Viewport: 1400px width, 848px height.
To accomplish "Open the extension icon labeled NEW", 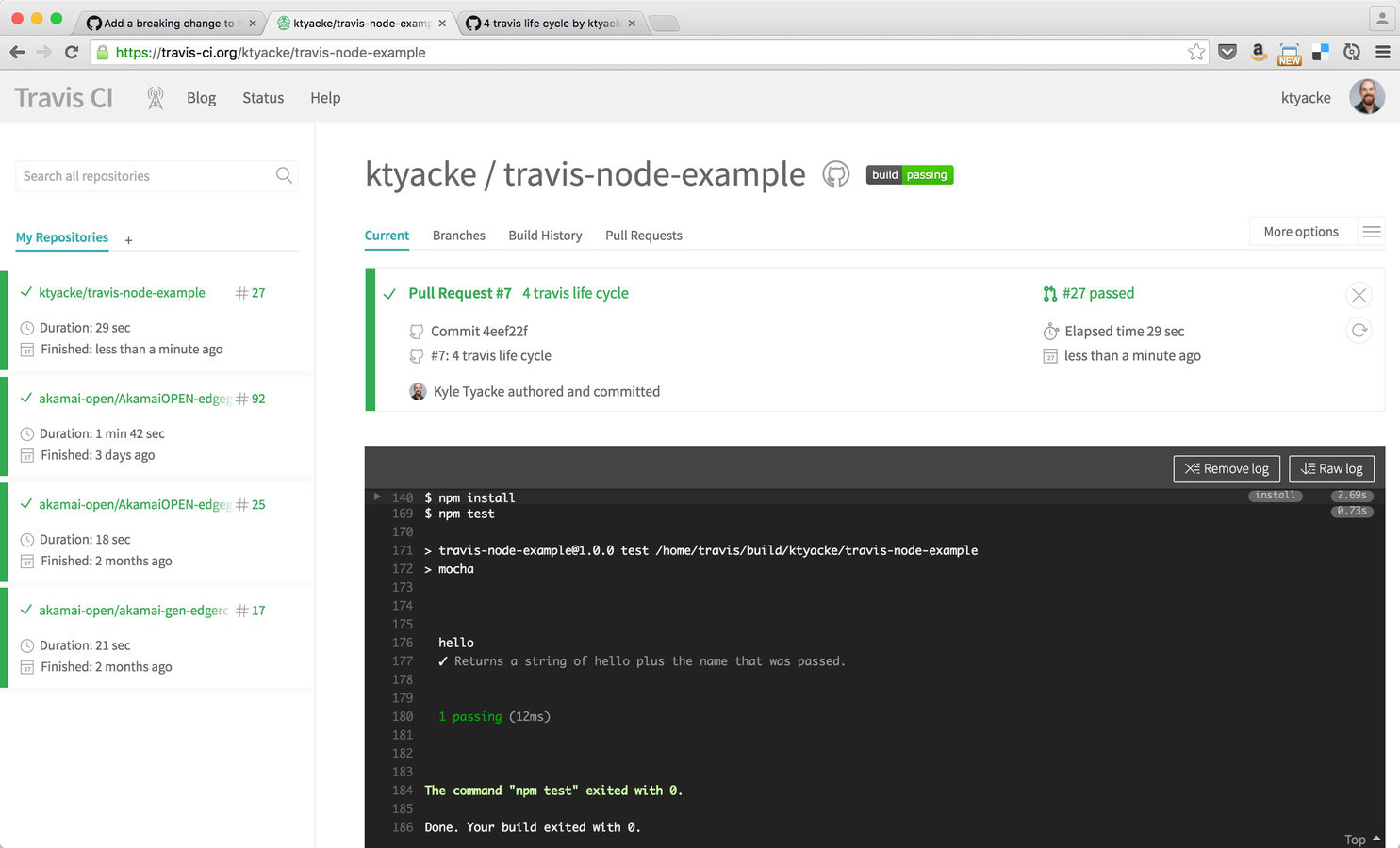I will (1290, 53).
